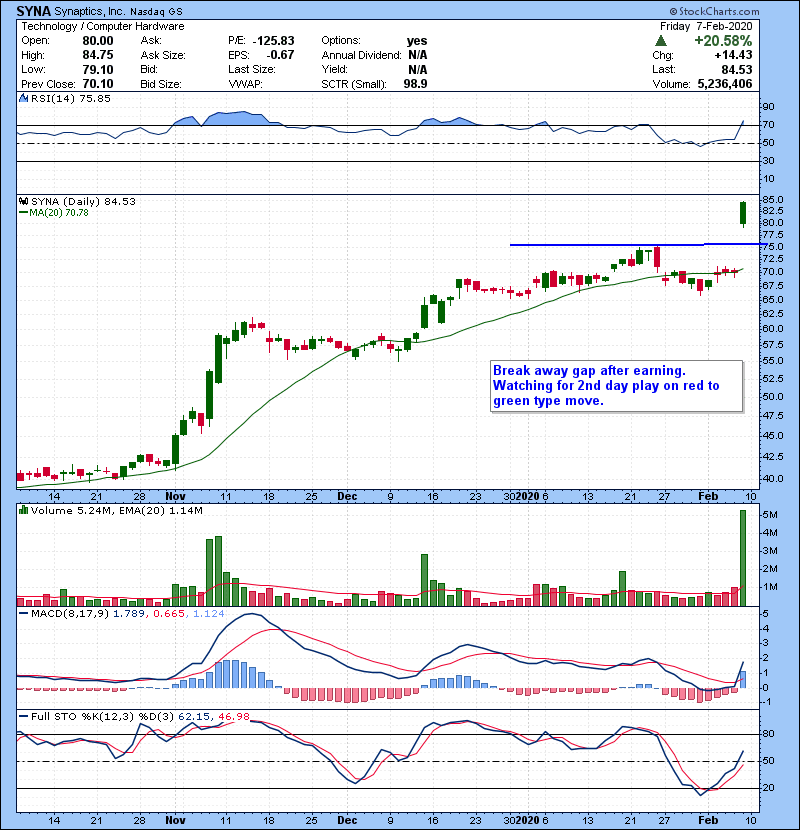Click the 85.0 price axis label
This screenshot has height=830, width=800.
[773, 200]
